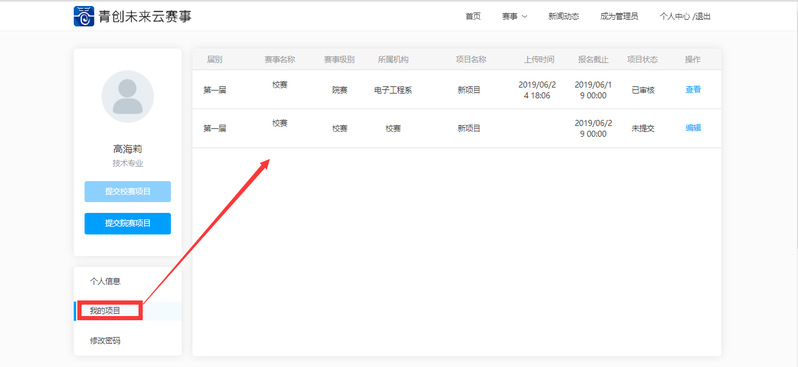Click the 上传时间 column header

click(539, 60)
